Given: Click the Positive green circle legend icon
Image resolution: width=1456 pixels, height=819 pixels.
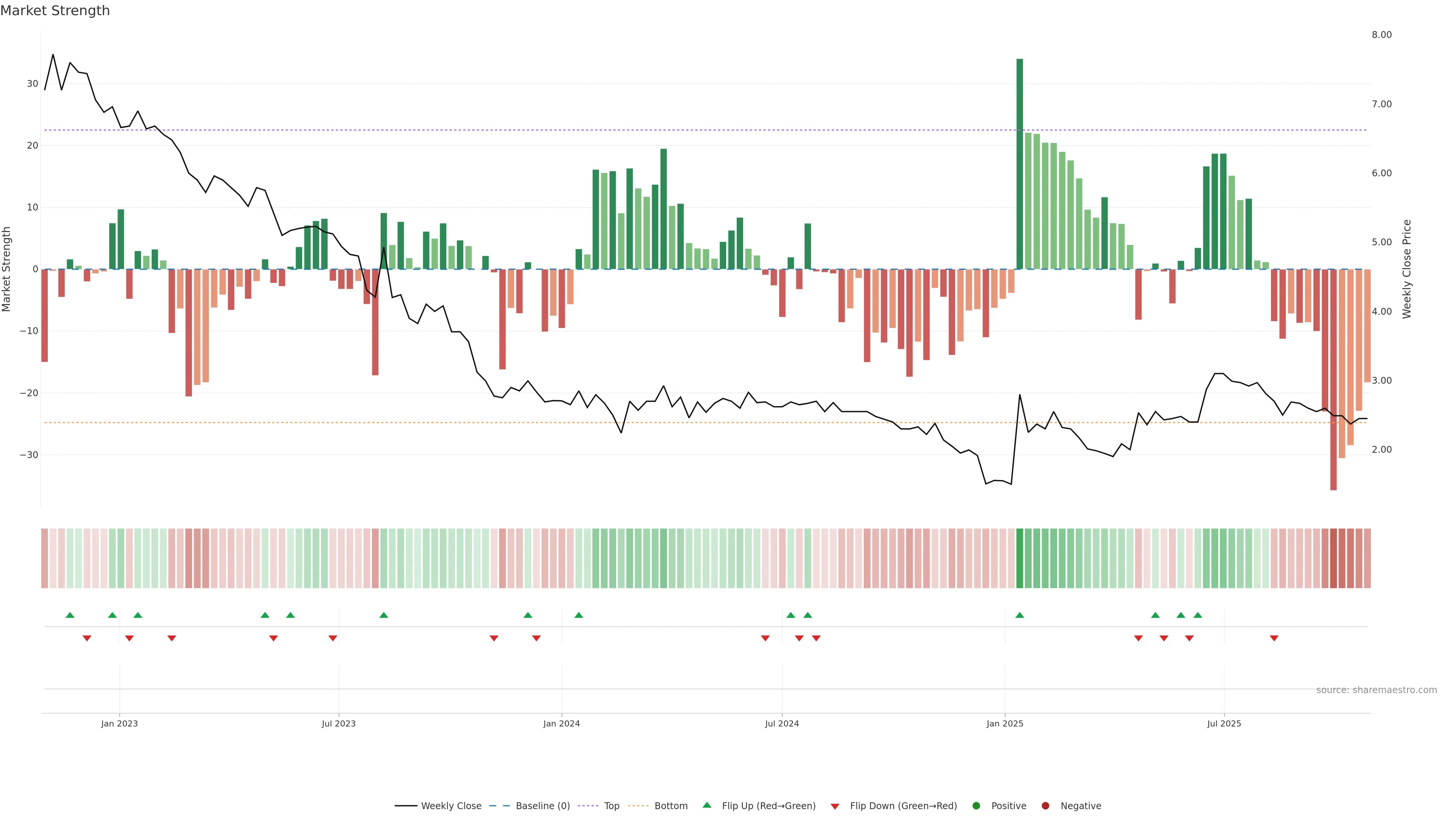Looking at the screenshot, I should [976, 806].
